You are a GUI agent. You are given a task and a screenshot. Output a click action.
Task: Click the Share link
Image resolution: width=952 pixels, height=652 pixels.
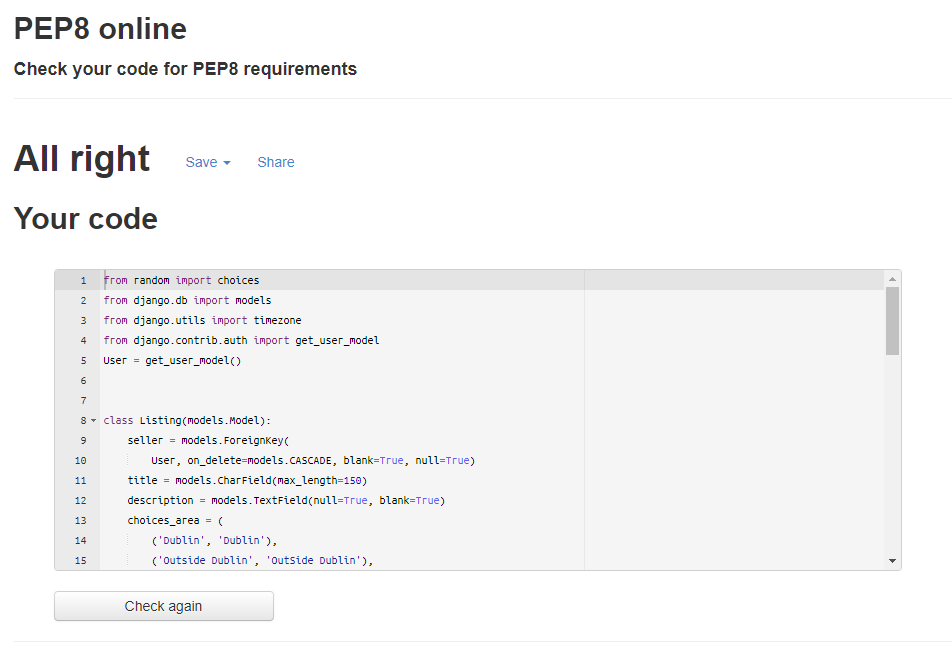276,162
